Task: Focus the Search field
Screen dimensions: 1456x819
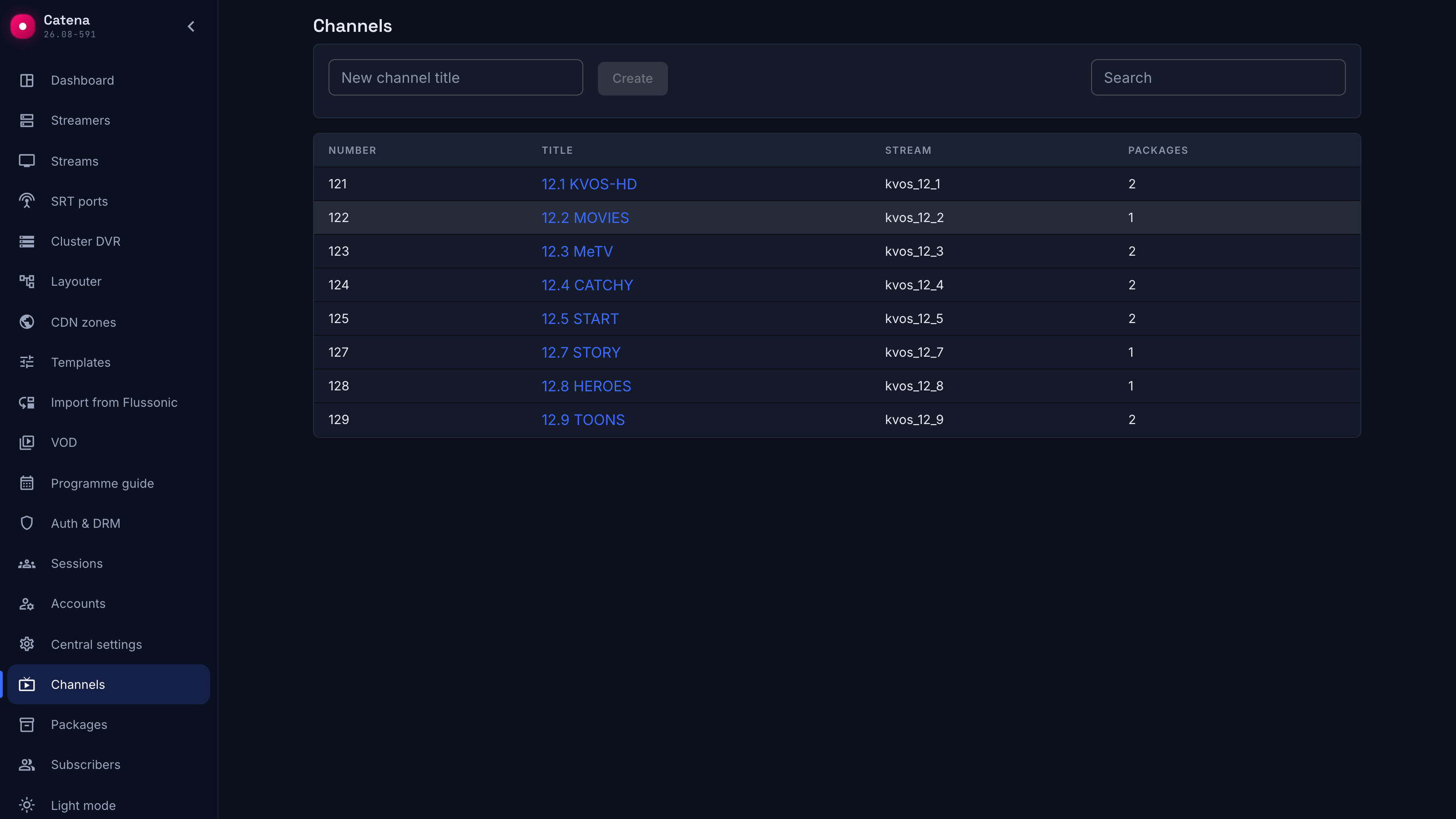Action: click(1218, 77)
